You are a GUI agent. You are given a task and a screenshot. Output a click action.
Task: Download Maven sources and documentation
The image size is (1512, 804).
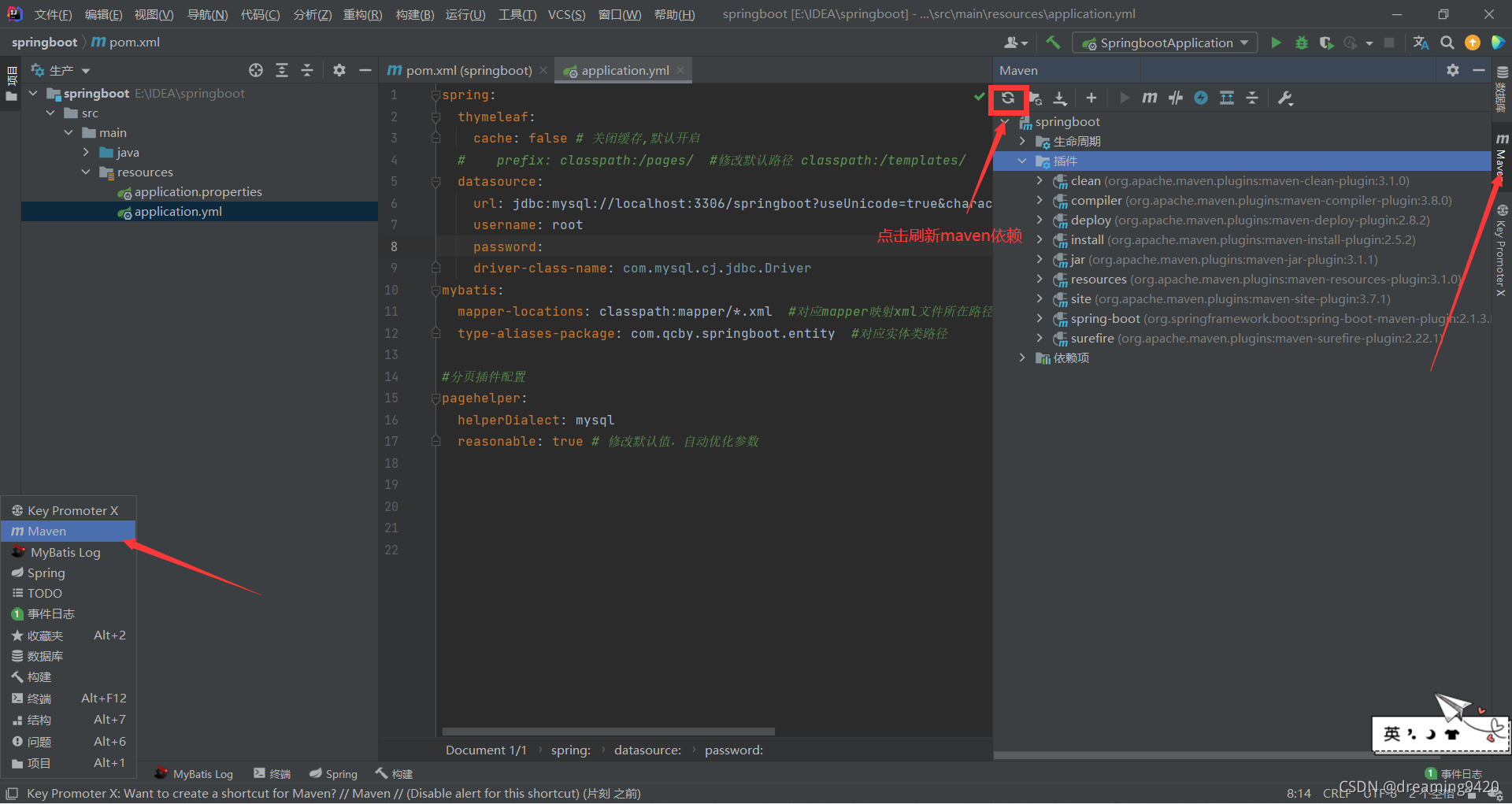(1060, 98)
